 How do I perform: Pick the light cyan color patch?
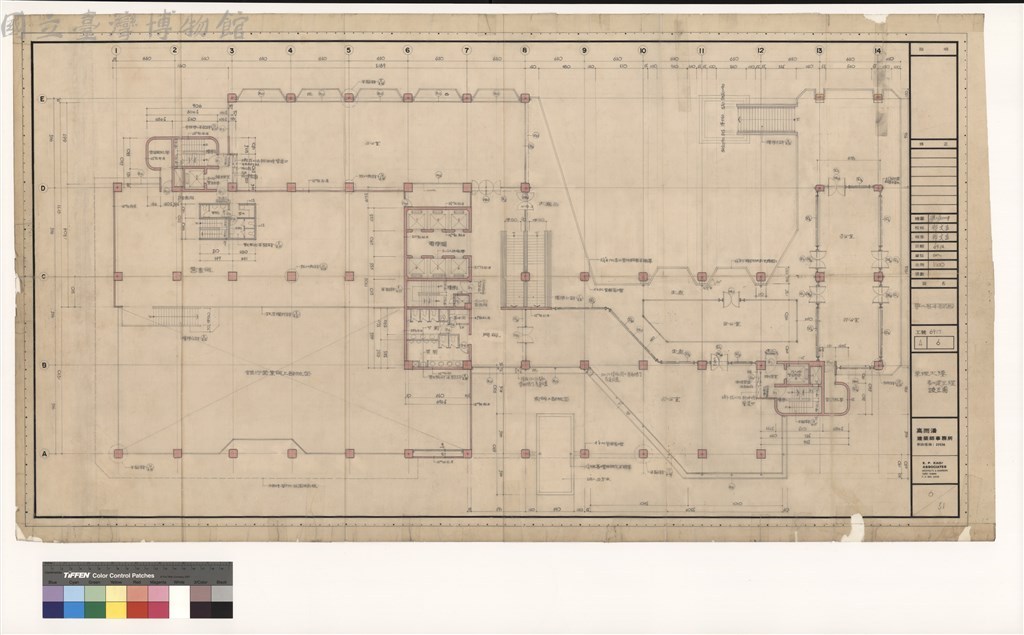pyautogui.click(x=74, y=593)
